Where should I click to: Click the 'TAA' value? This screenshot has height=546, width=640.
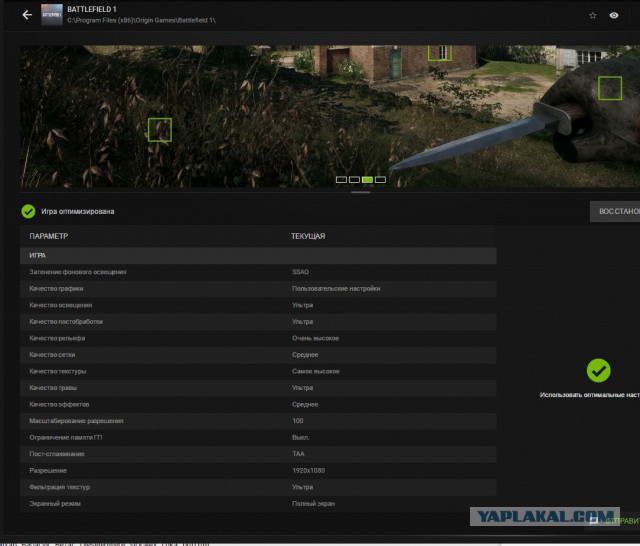pyautogui.click(x=298, y=454)
